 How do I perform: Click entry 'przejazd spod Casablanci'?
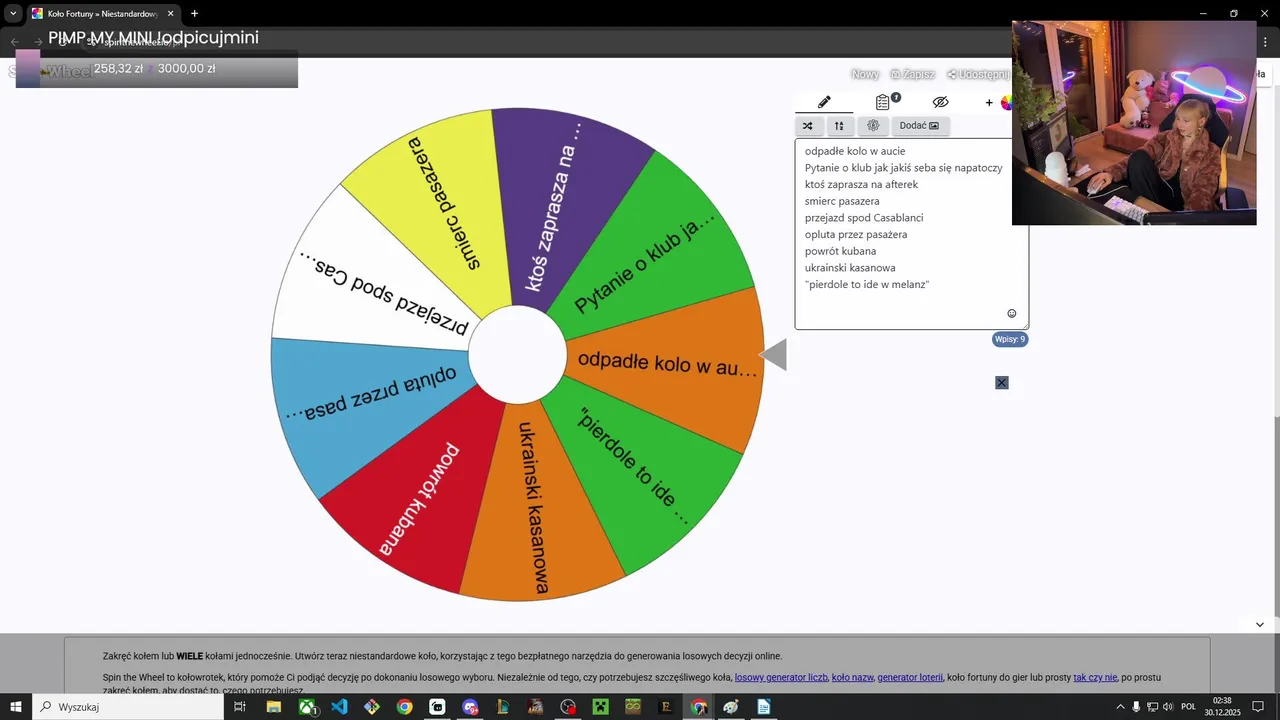pos(864,218)
